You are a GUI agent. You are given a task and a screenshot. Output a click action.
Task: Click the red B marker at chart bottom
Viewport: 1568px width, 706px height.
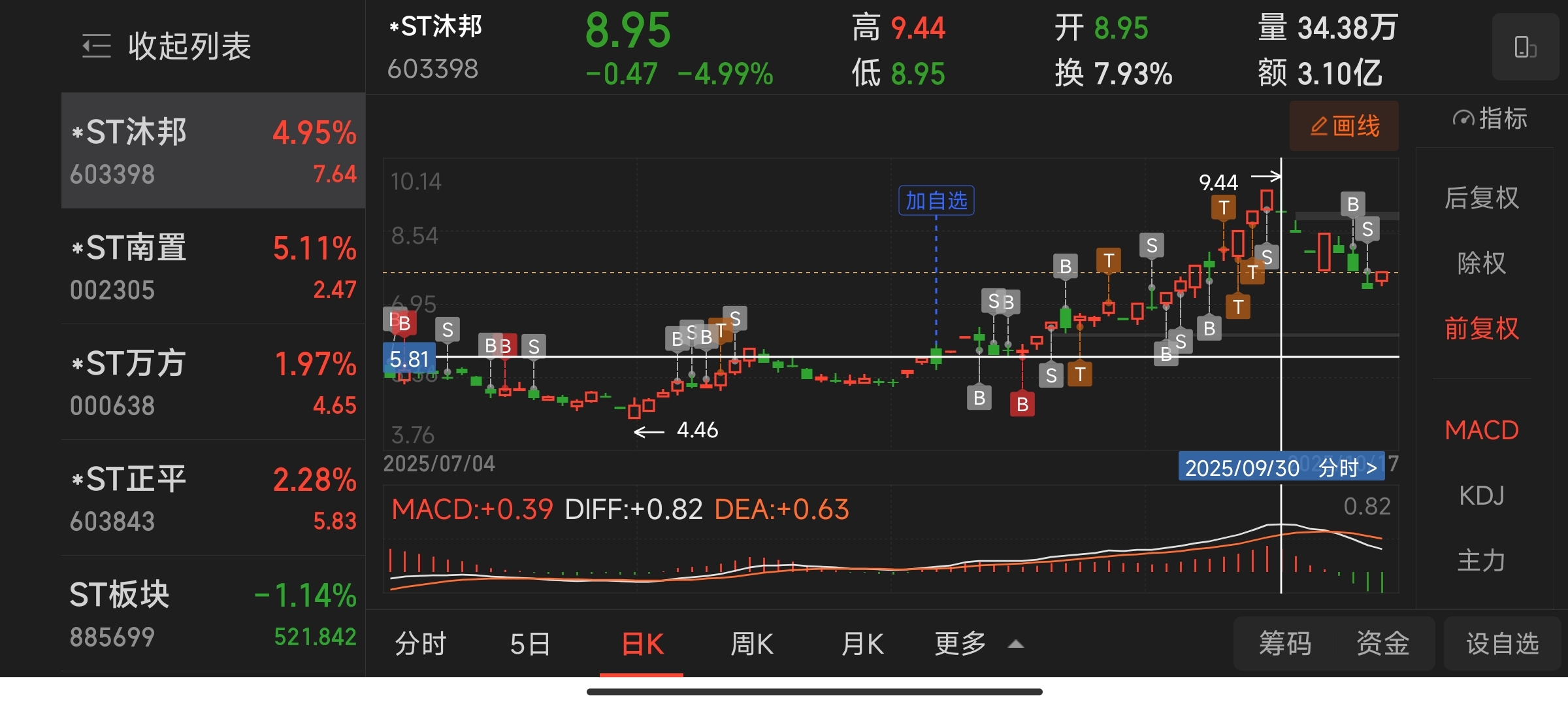[x=1022, y=405]
